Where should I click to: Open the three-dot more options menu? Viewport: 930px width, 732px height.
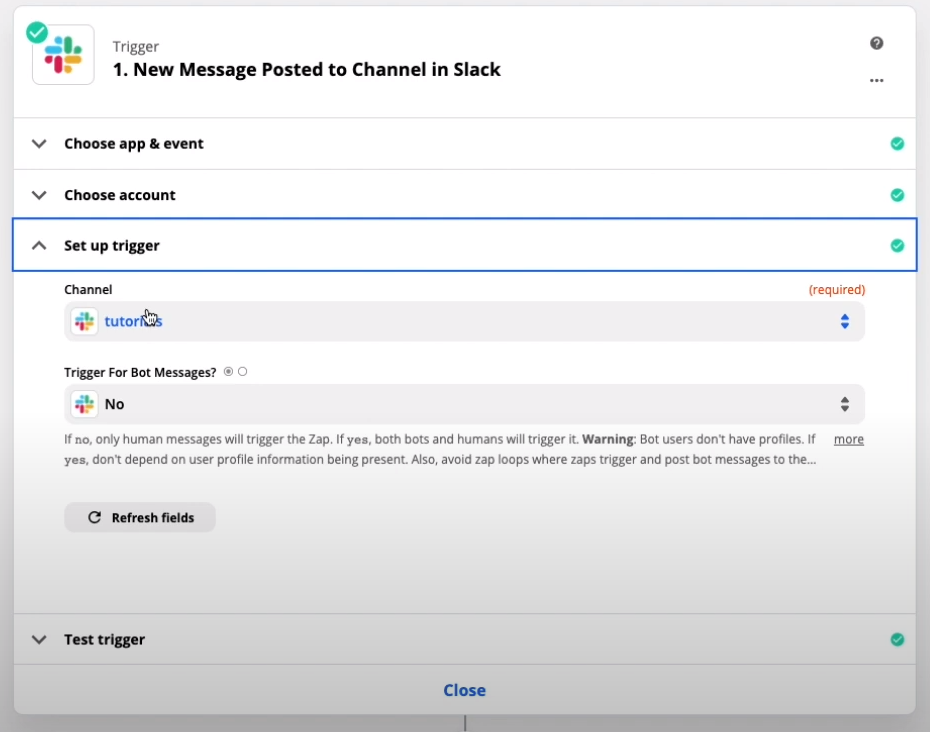coord(876,80)
